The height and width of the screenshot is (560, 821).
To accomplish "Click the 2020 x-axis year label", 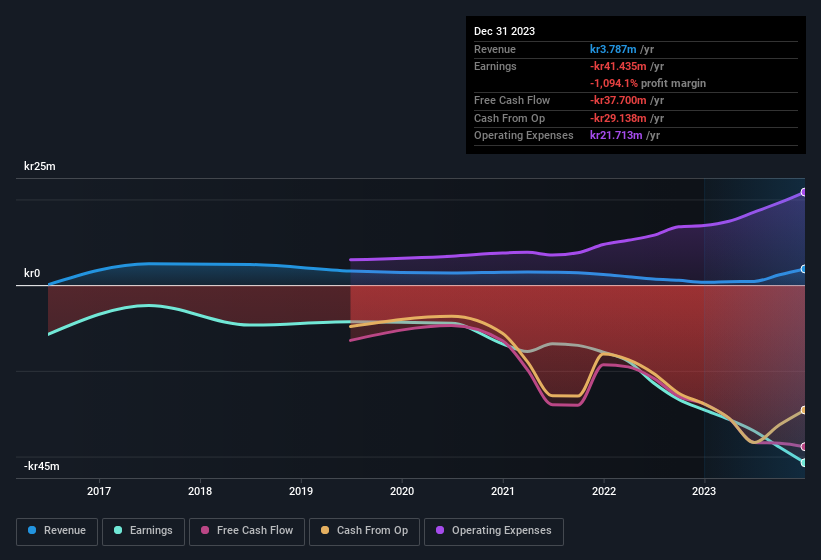I will [402, 491].
